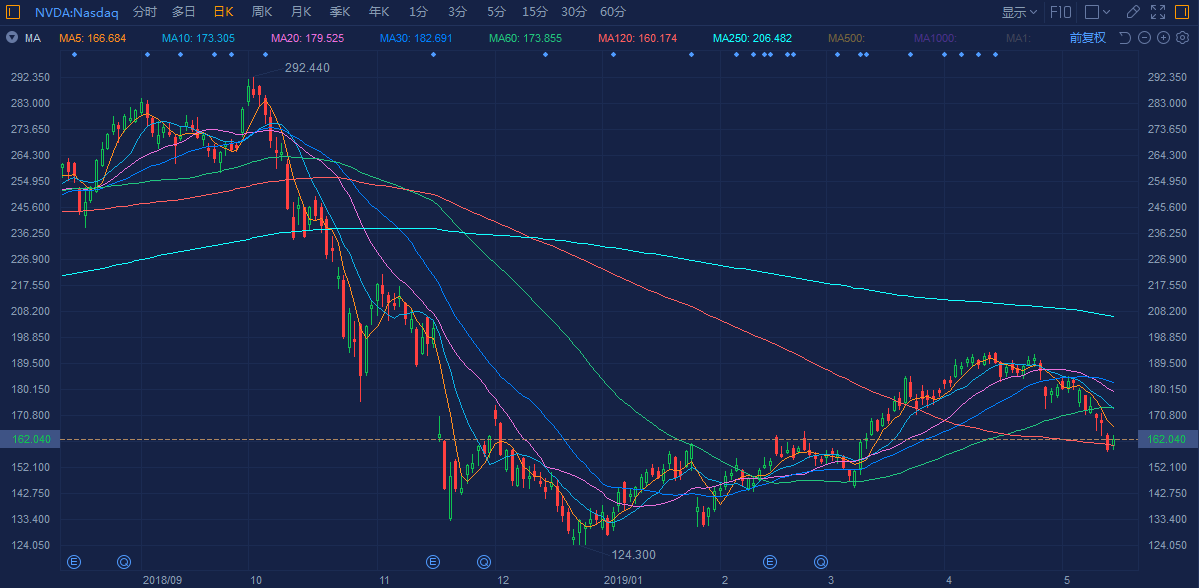Switch to 1分 one-minute chart
The image size is (1199, 588).
click(418, 12)
